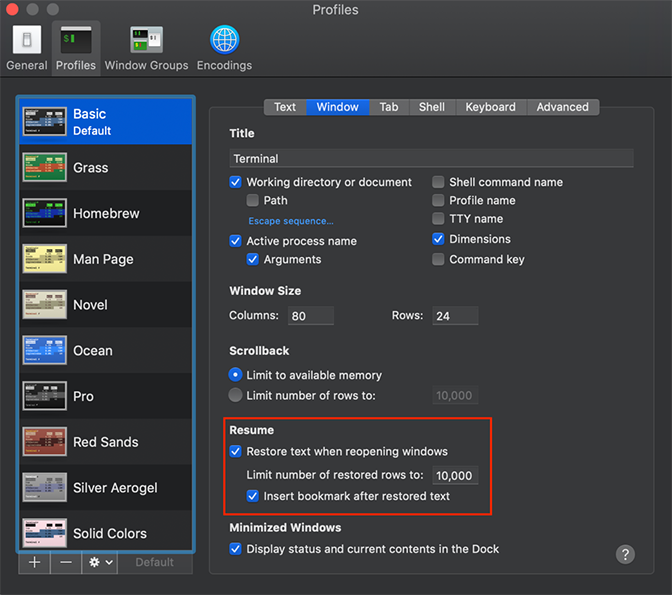Open the help question mark button
672x595 pixels.
pyautogui.click(x=626, y=554)
